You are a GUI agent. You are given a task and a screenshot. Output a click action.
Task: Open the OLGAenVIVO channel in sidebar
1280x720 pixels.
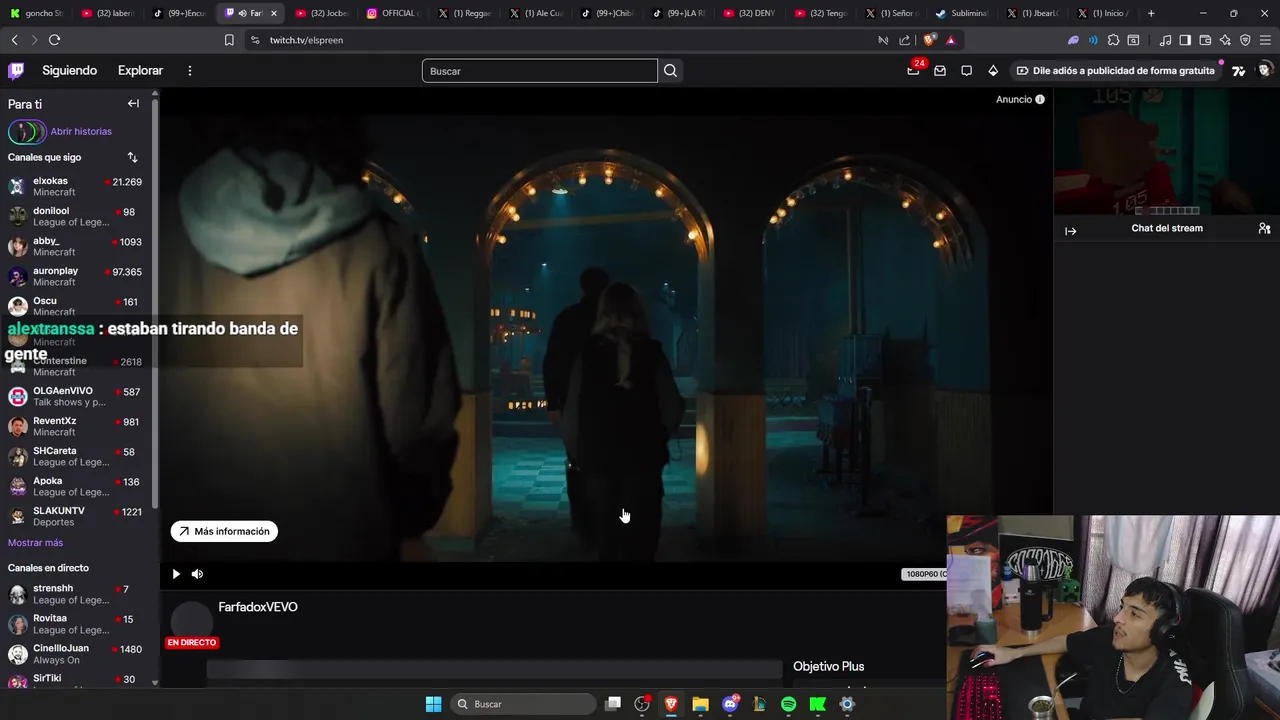pyautogui.click(x=76, y=396)
